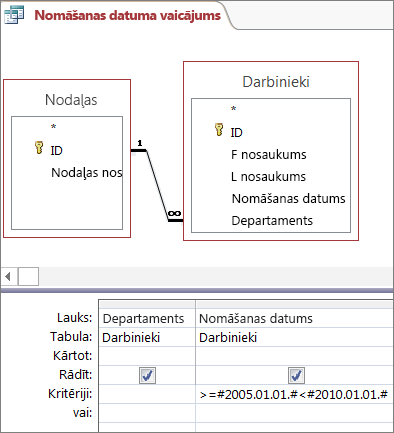The width and height of the screenshot is (394, 433).
Task: Select the Darbinieki table title
Action: tap(276, 82)
